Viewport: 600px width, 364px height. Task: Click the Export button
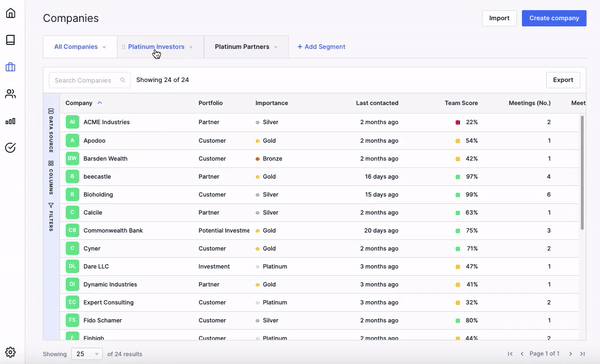click(x=563, y=80)
